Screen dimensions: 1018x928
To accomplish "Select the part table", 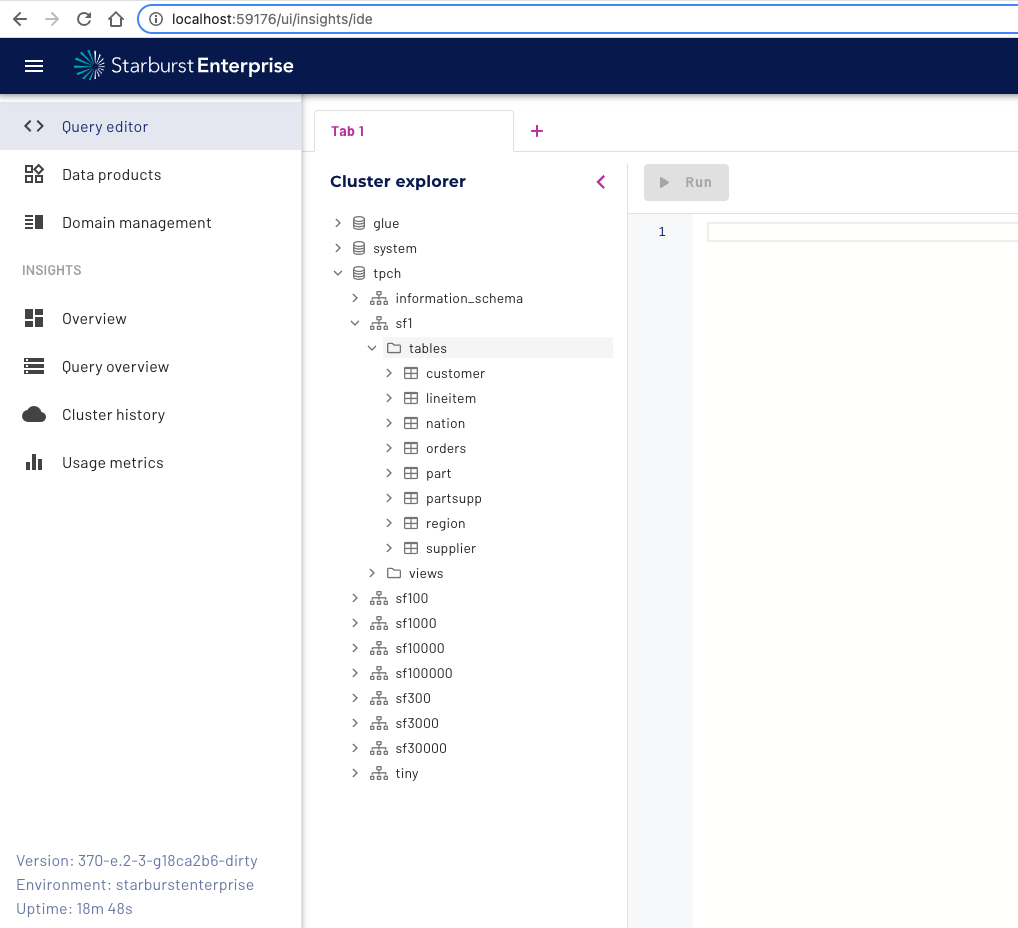I will [438, 473].
